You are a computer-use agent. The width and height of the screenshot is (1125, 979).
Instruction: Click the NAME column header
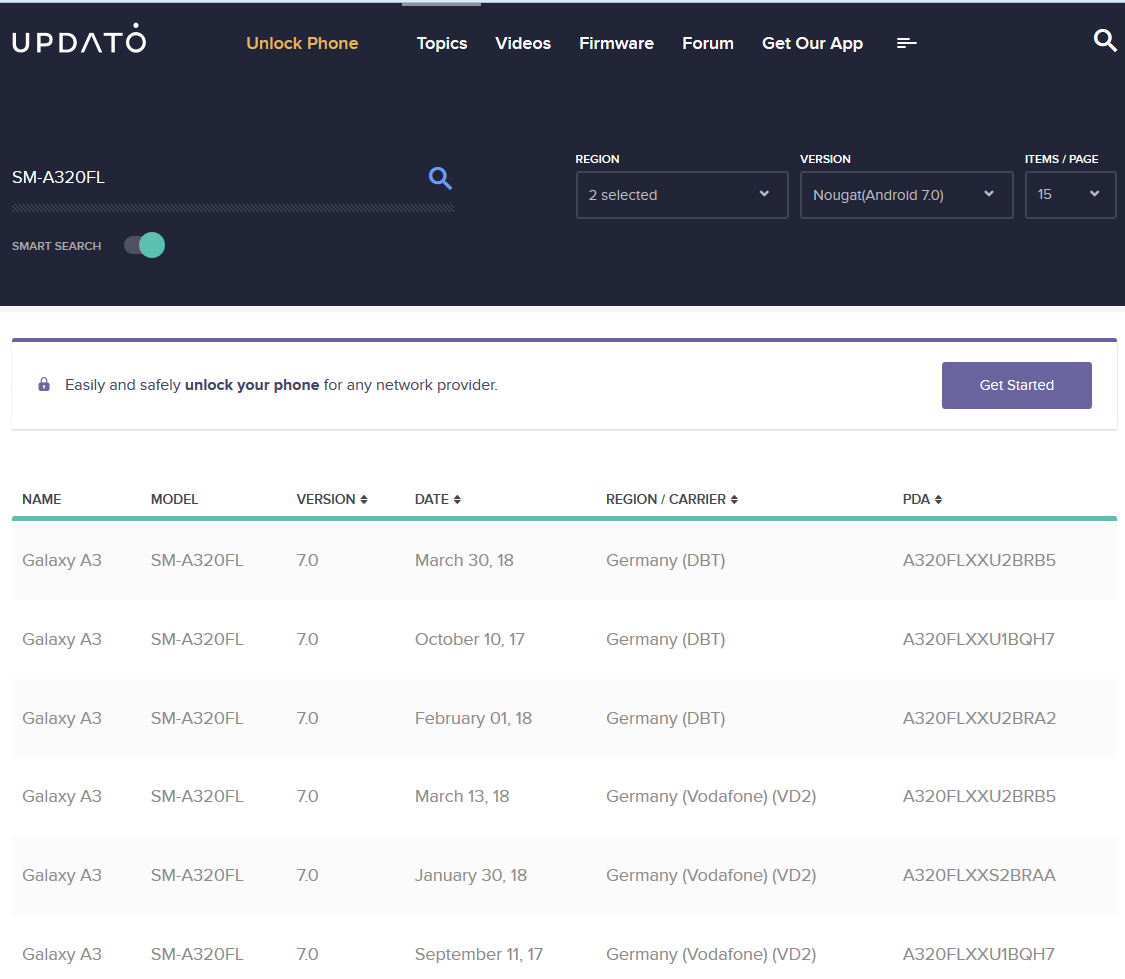42,499
